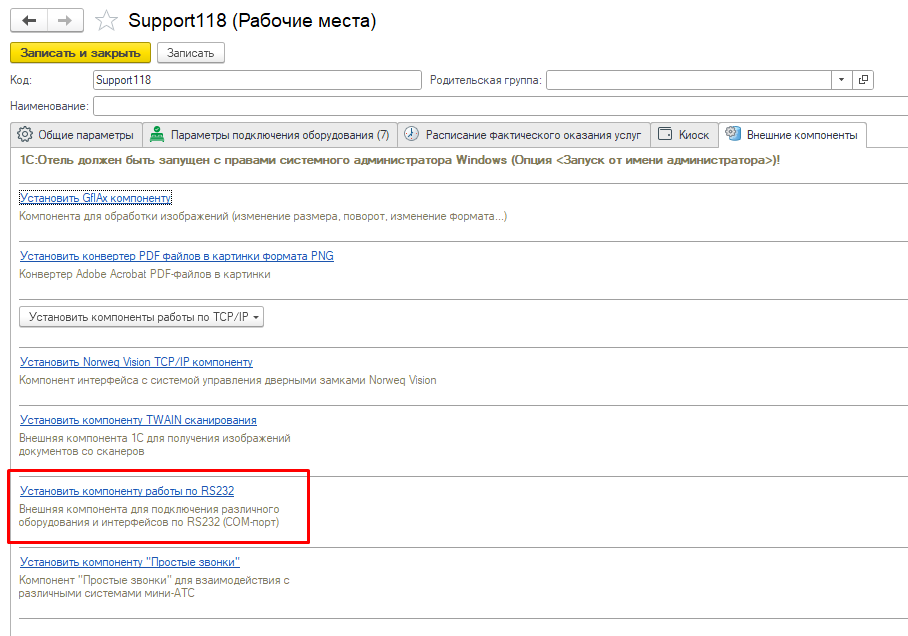The image size is (908, 636).
Task: Click the Записать button
Action: click(x=191, y=53)
